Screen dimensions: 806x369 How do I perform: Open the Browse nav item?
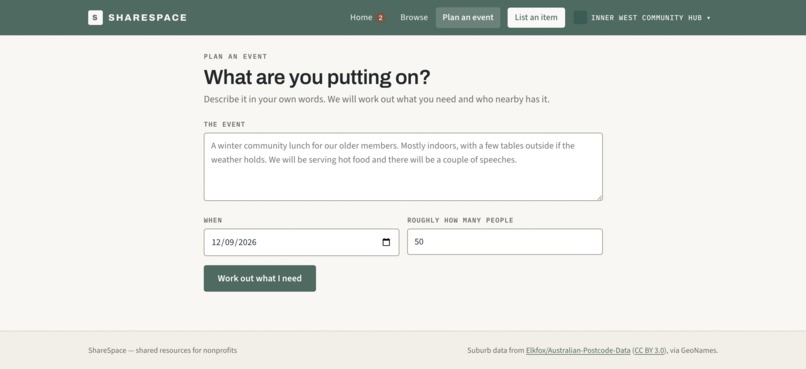pyautogui.click(x=414, y=17)
